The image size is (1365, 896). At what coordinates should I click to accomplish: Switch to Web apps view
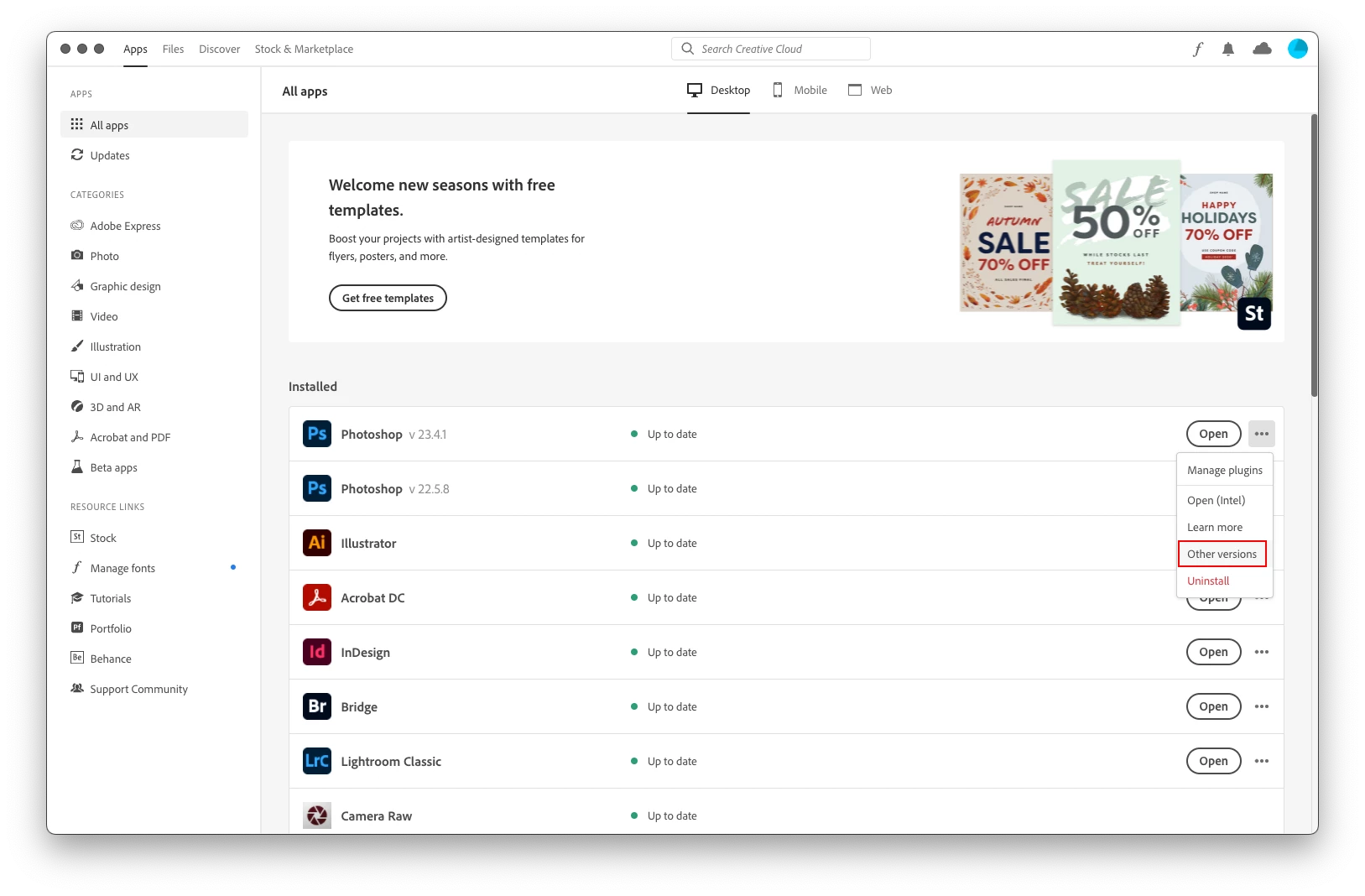point(870,91)
